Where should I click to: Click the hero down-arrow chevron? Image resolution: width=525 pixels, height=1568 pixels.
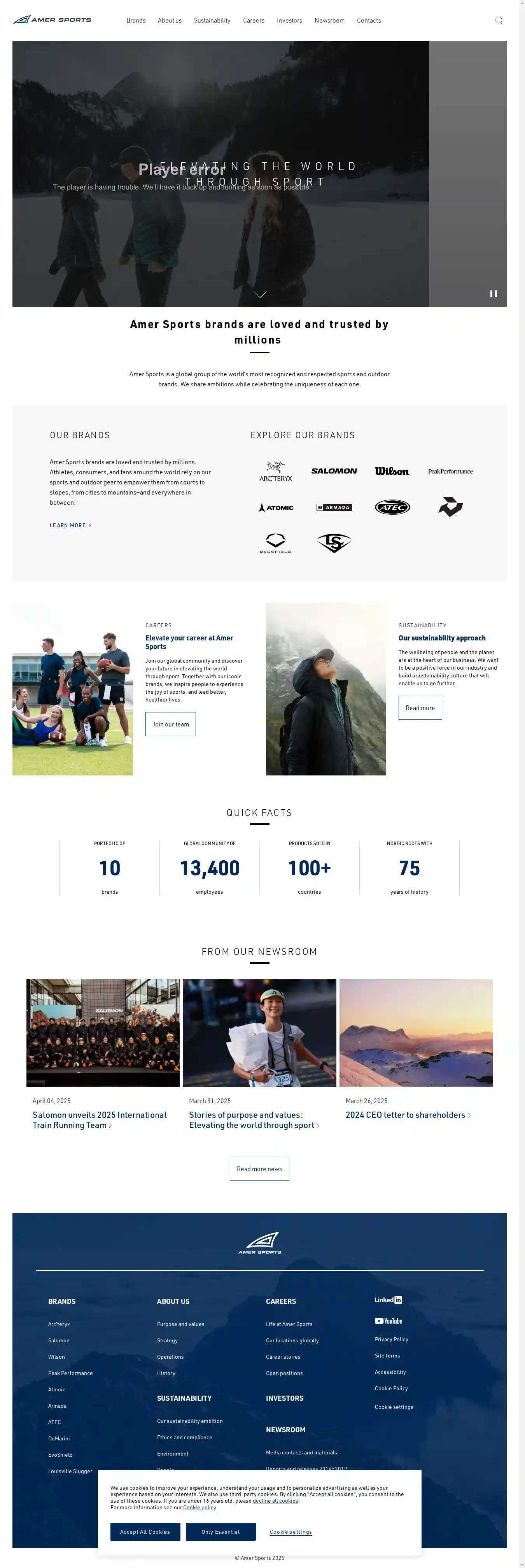tap(260, 295)
